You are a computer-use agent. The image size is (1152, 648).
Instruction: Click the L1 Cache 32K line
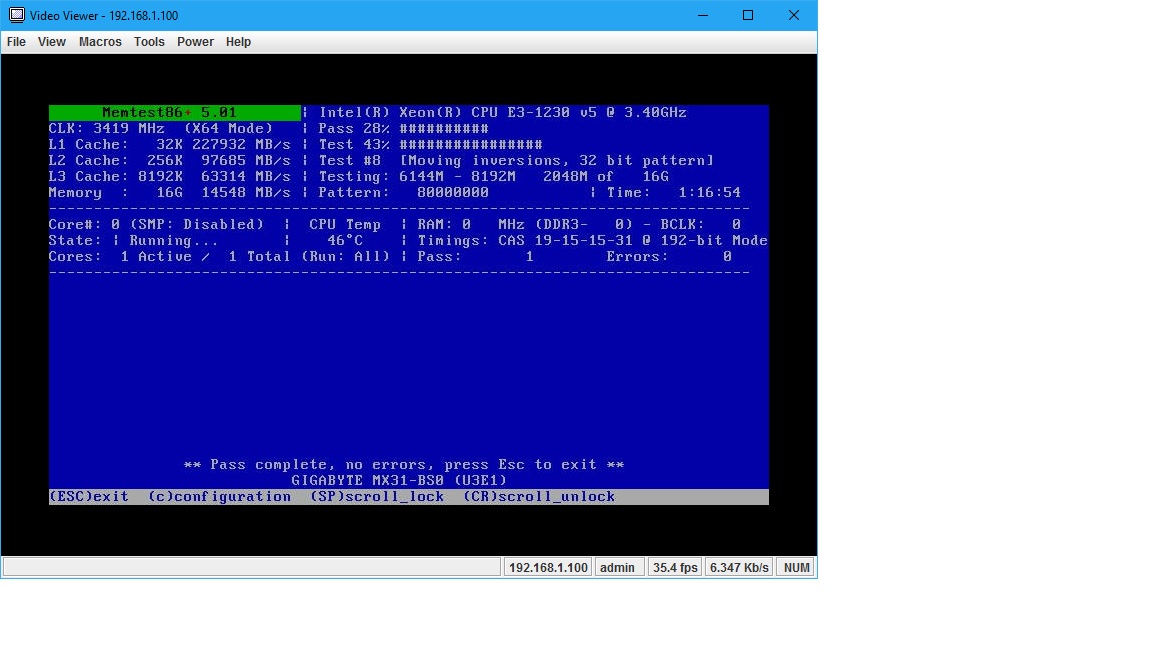click(x=170, y=145)
